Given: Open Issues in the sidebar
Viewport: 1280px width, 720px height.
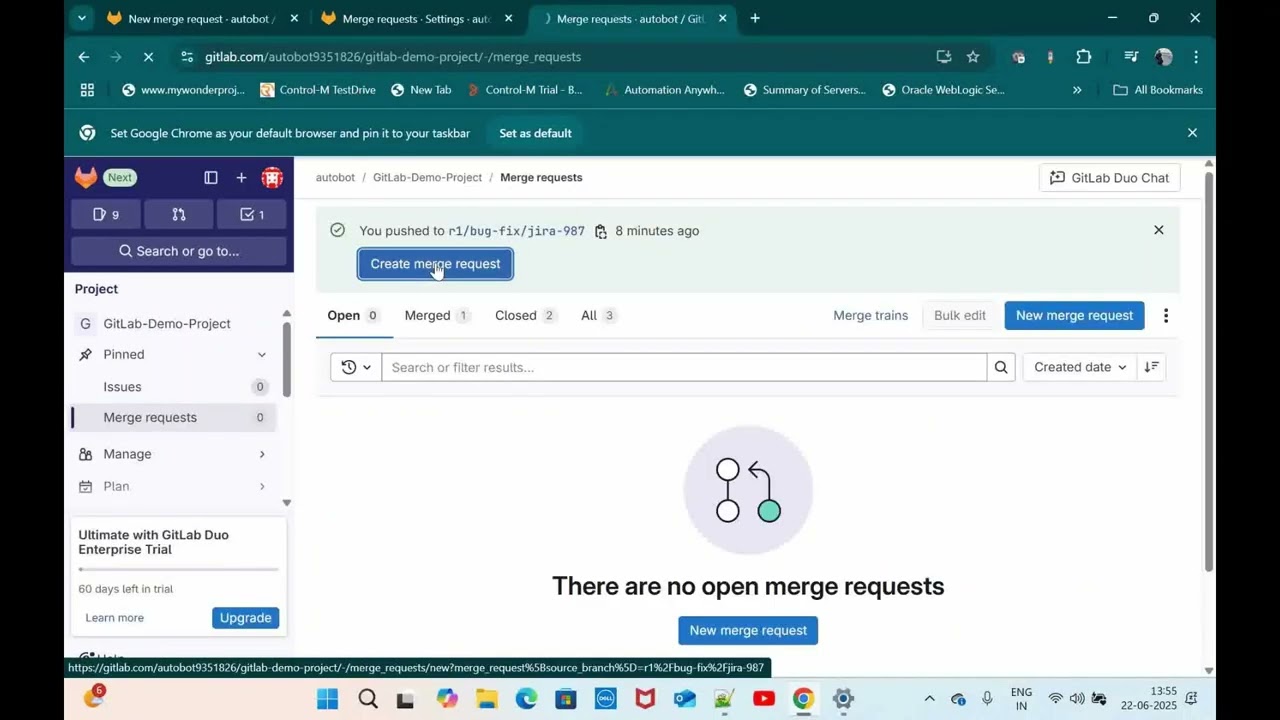Looking at the screenshot, I should [x=174, y=387].
